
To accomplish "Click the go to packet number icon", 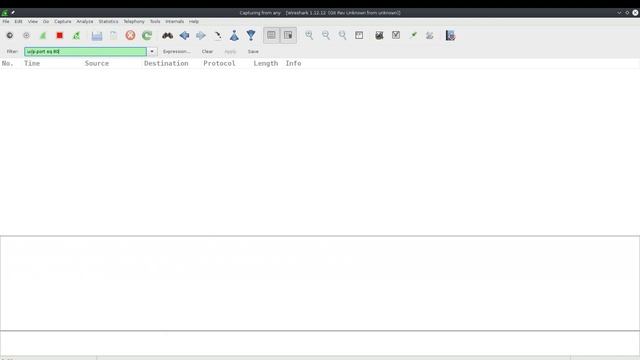I will coord(218,36).
